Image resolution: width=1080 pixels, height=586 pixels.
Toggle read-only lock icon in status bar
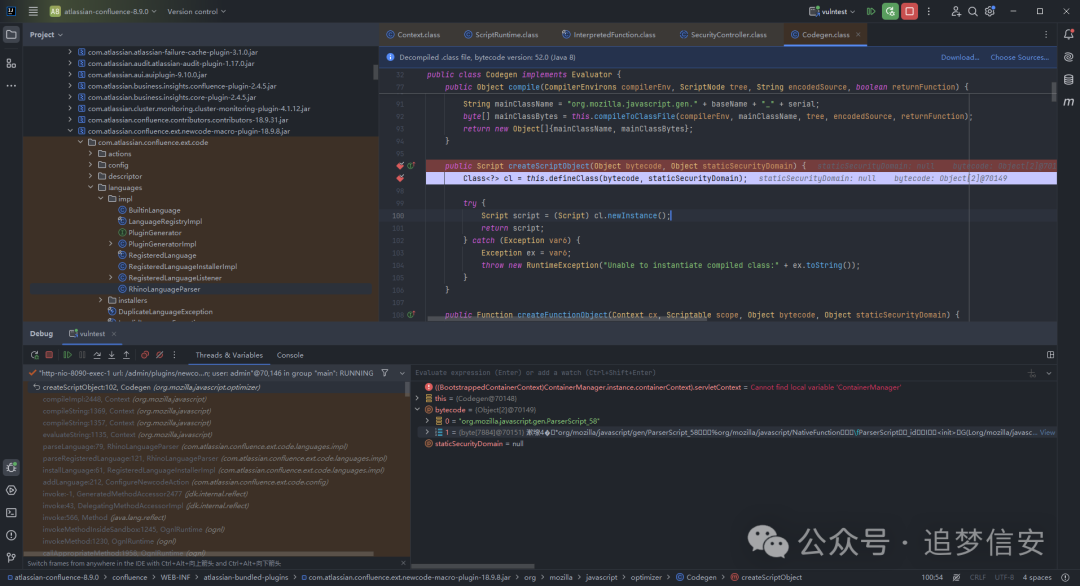point(956,578)
